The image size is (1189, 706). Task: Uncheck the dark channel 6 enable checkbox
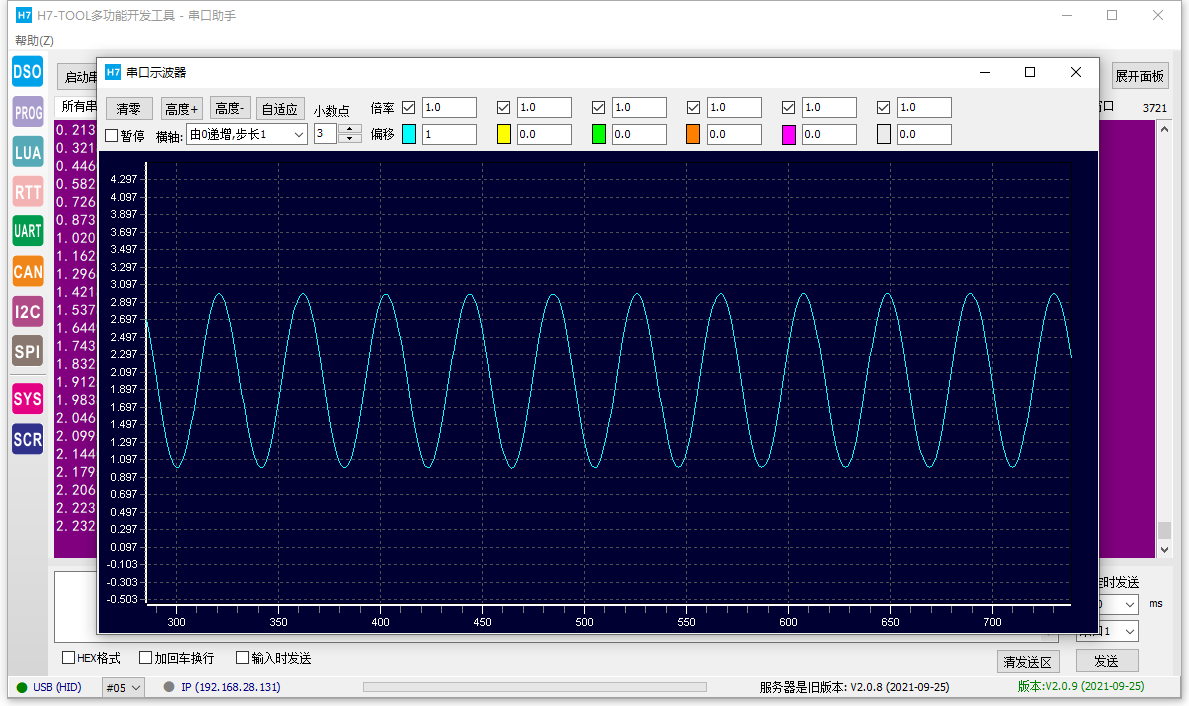883,108
